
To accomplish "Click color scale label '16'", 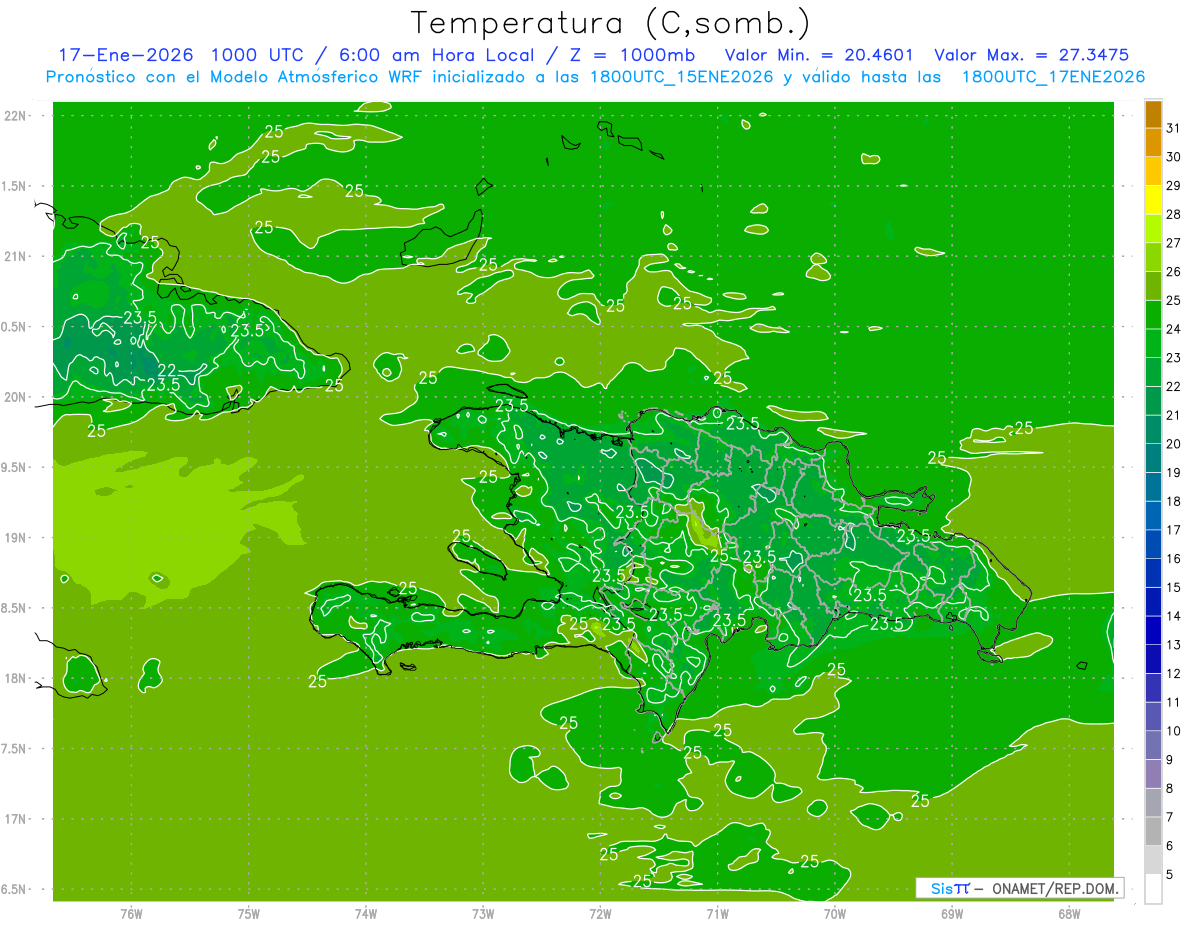I will point(1174,559).
